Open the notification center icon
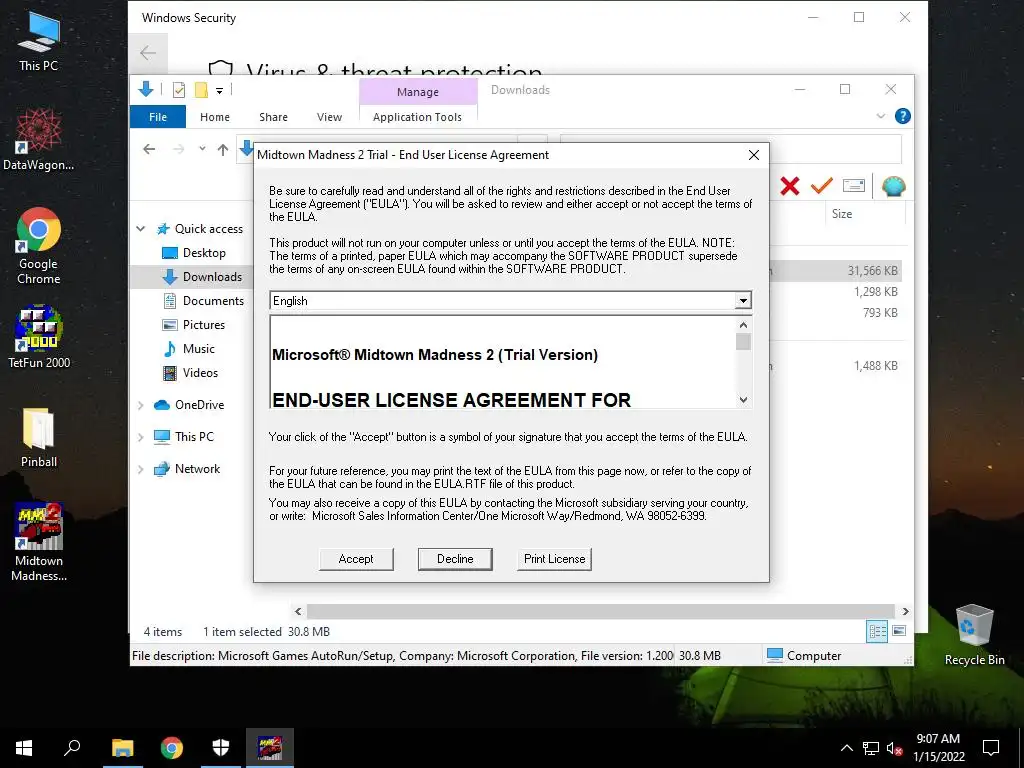The height and width of the screenshot is (768, 1024). coord(991,748)
